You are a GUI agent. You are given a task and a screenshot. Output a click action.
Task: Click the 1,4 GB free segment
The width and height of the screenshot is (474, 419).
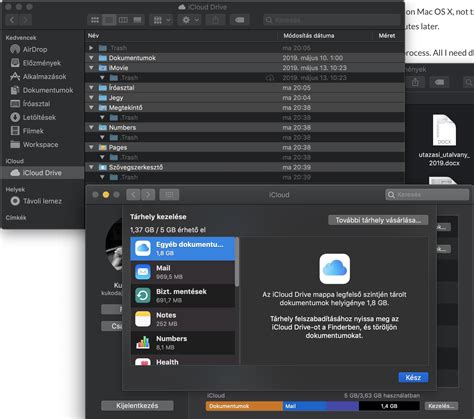(389, 406)
